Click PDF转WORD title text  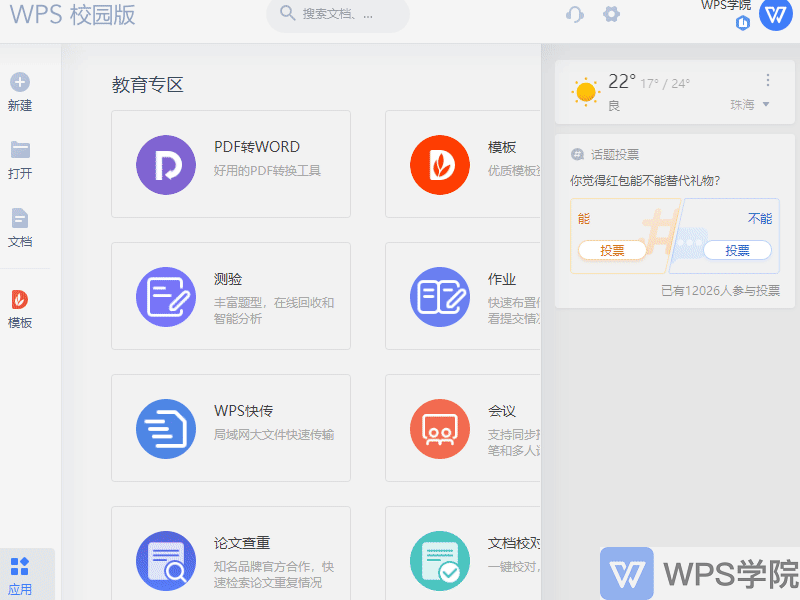[257, 147]
